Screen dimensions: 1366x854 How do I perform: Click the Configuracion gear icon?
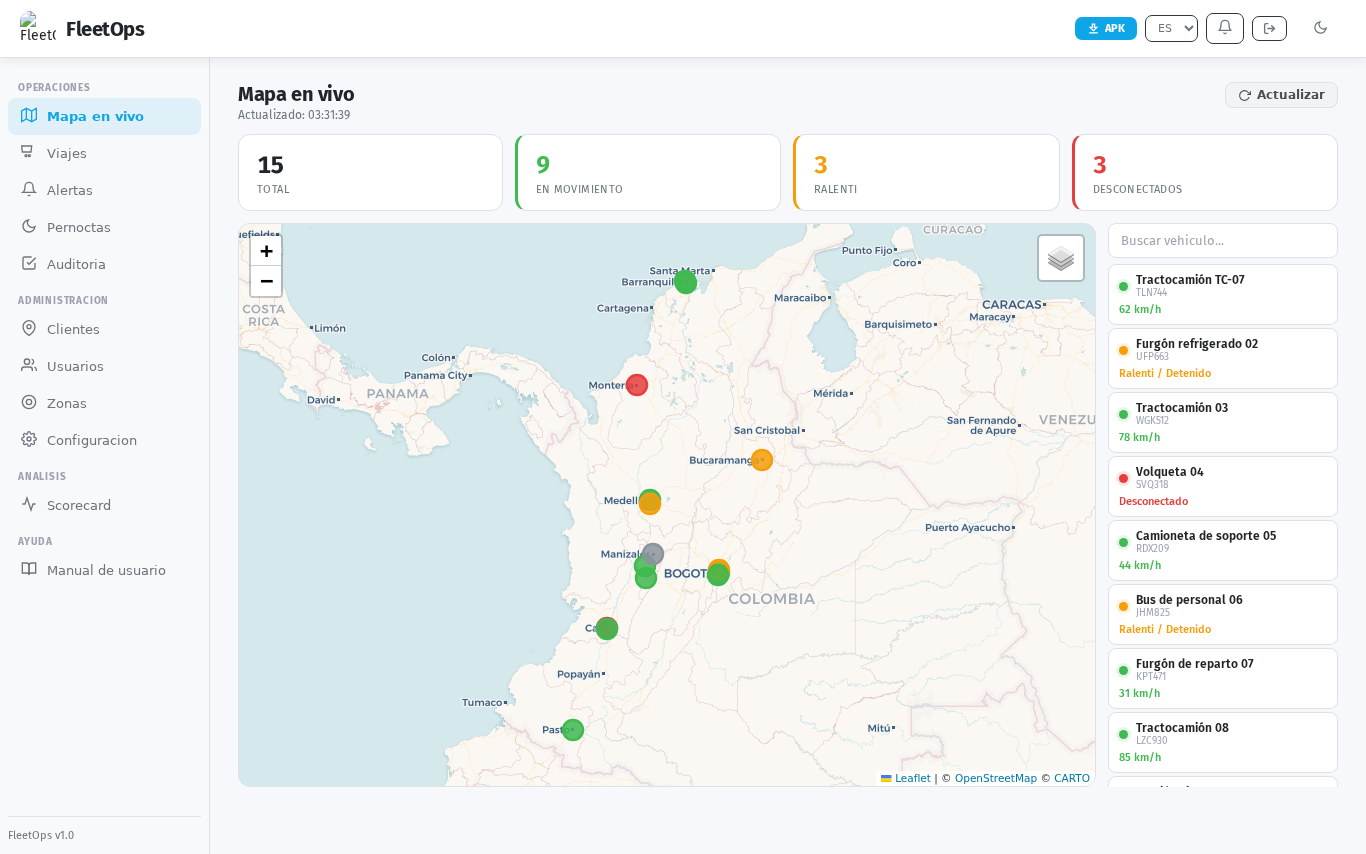(x=29, y=439)
